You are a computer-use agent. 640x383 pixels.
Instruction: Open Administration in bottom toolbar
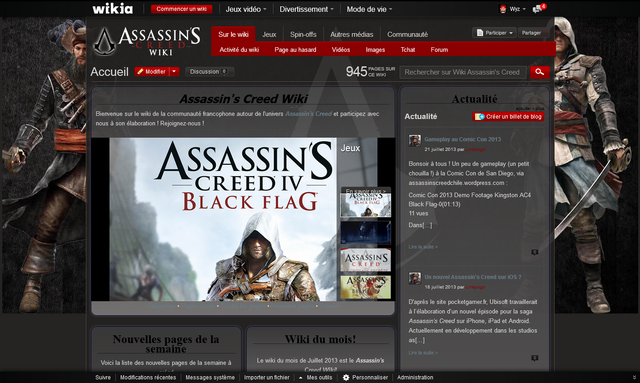[415, 377]
